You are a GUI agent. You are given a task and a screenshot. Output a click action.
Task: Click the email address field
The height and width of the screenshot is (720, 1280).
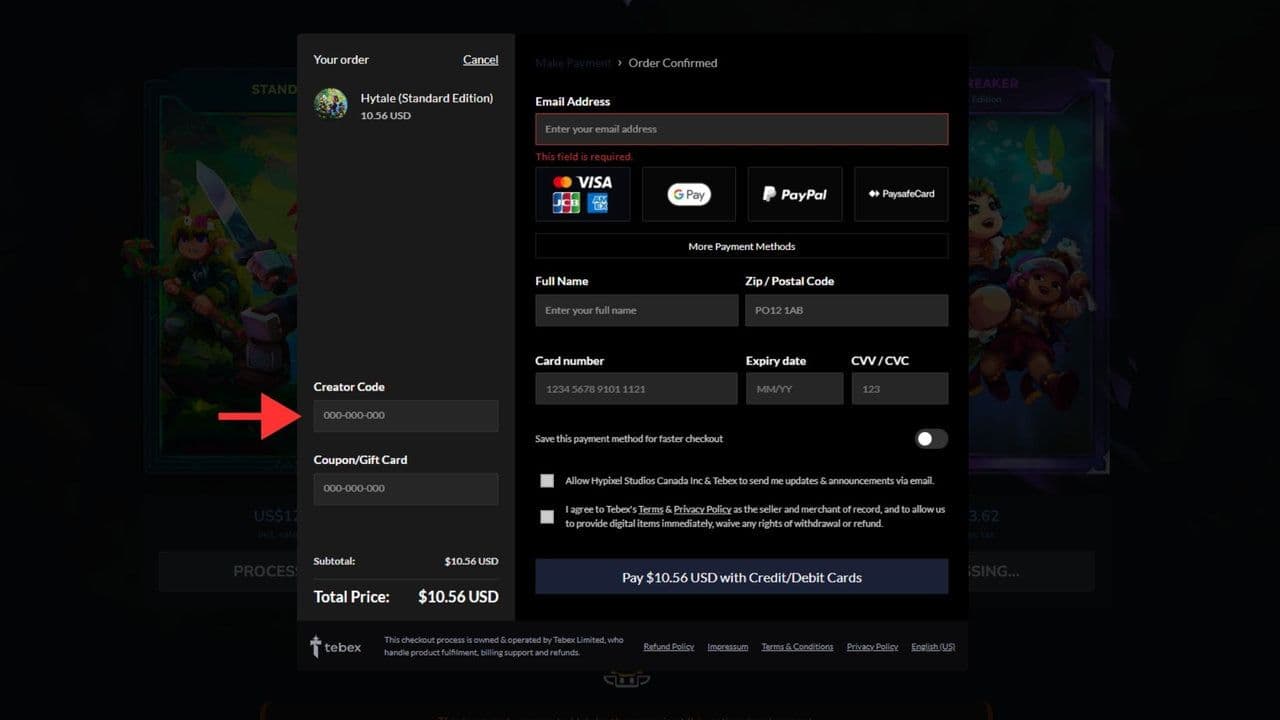pyautogui.click(x=741, y=129)
